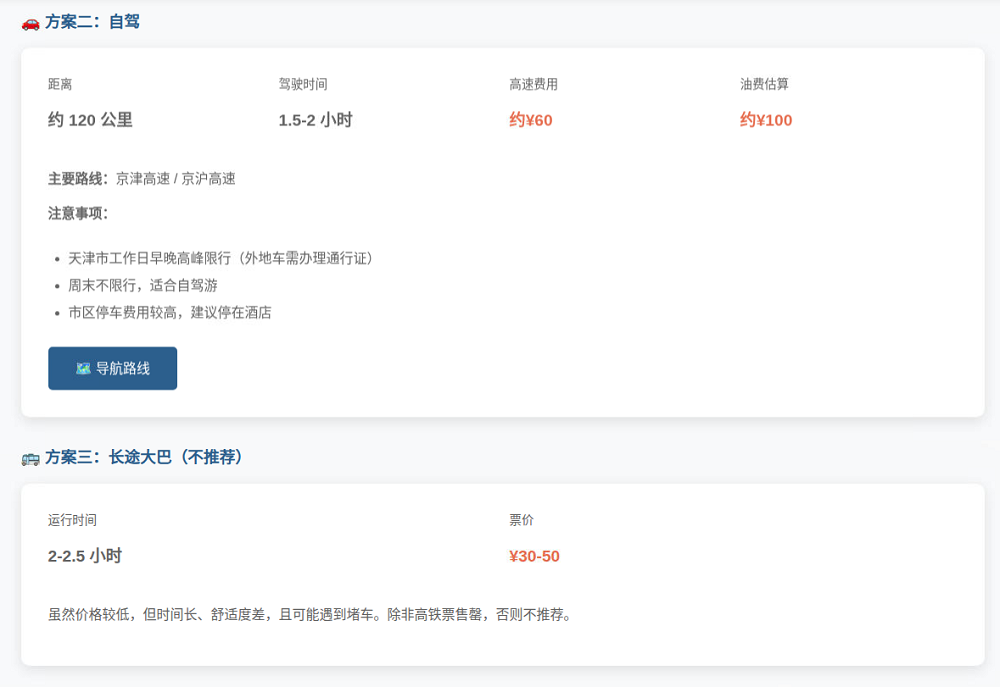The height and width of the screenshot is (687, 1000).
Task: Click the 1.5-2 小时 driving time value
Action: (x=315, y=120)
